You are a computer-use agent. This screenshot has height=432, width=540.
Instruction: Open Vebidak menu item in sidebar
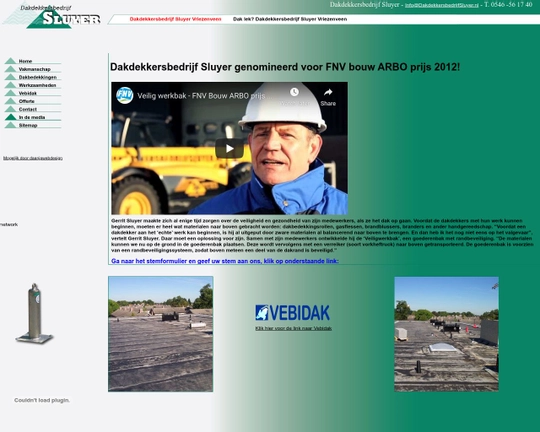28,93
